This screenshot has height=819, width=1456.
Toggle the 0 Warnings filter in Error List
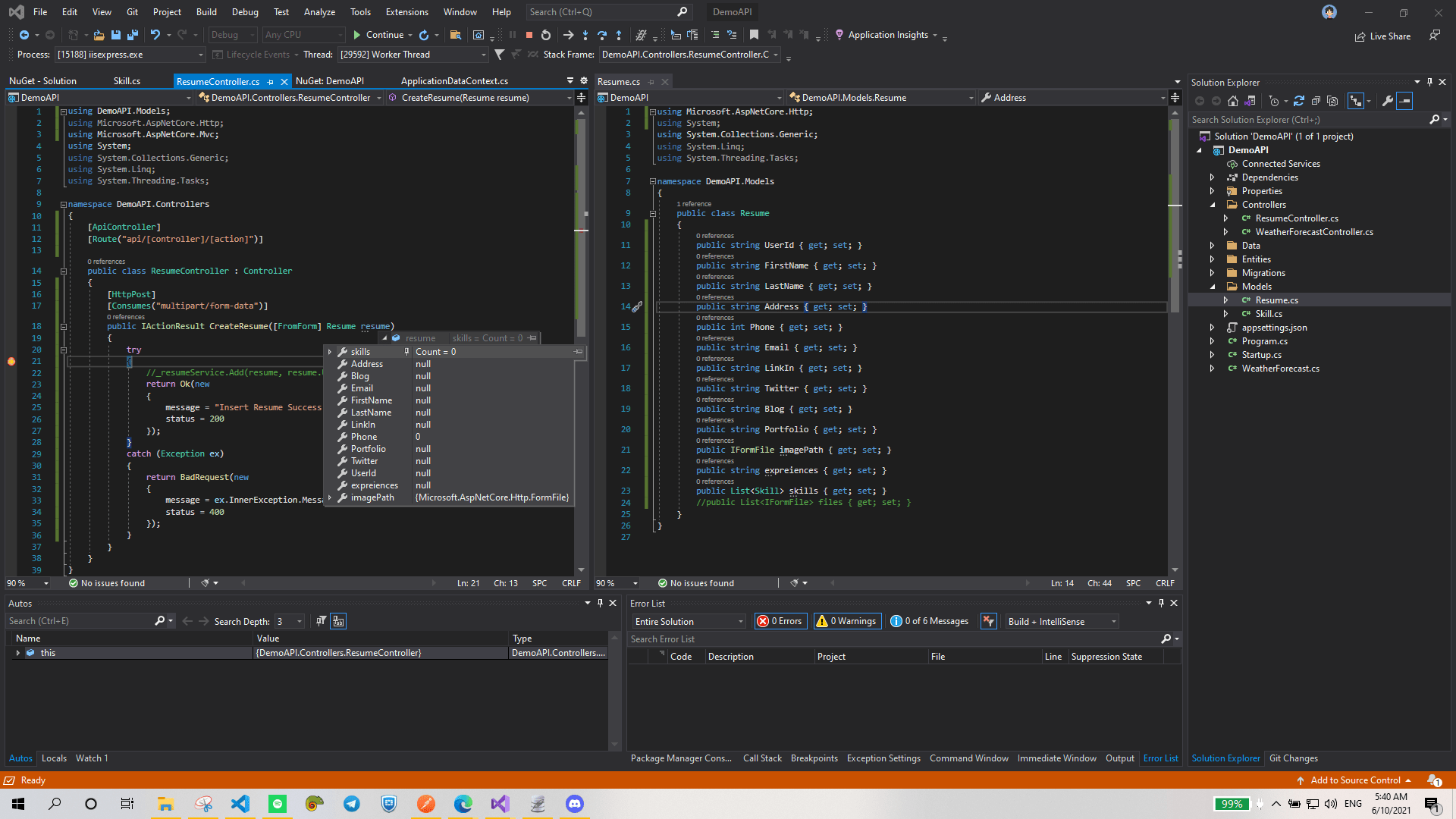(847, 620)
